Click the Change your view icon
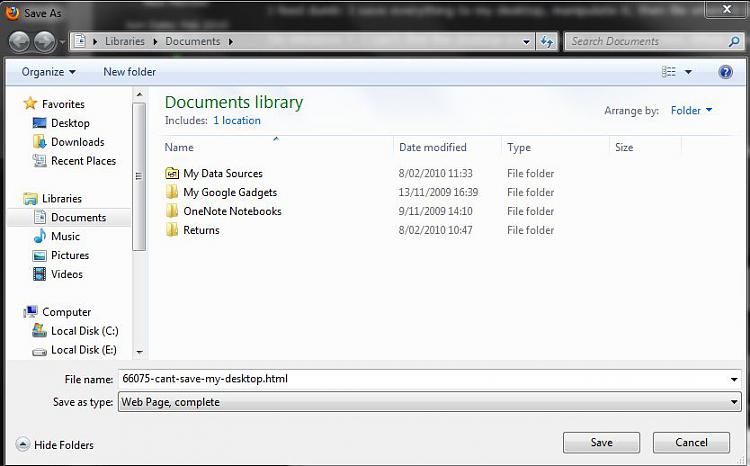 (669, 72)
